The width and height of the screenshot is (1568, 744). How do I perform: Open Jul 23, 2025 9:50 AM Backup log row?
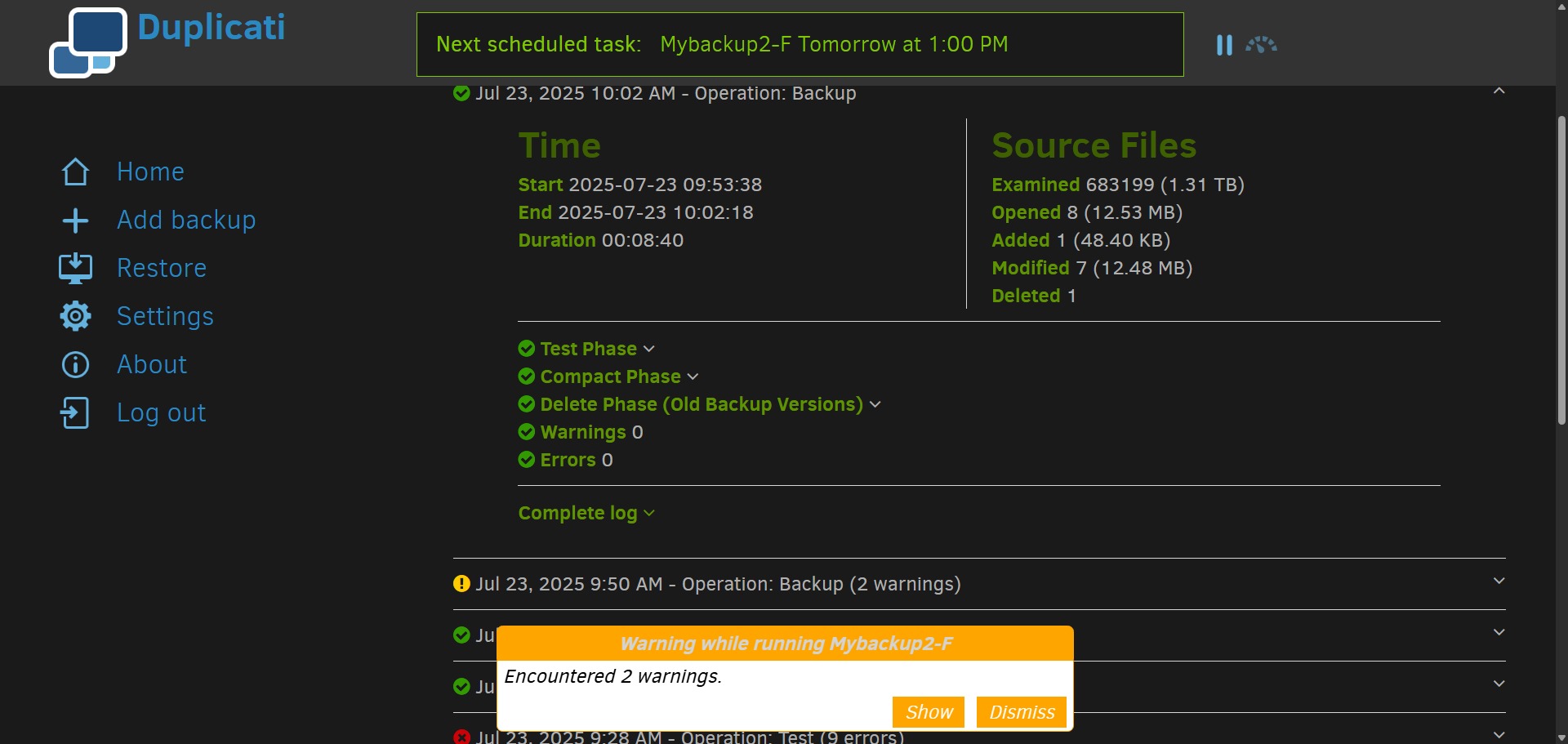click(979, 584)
